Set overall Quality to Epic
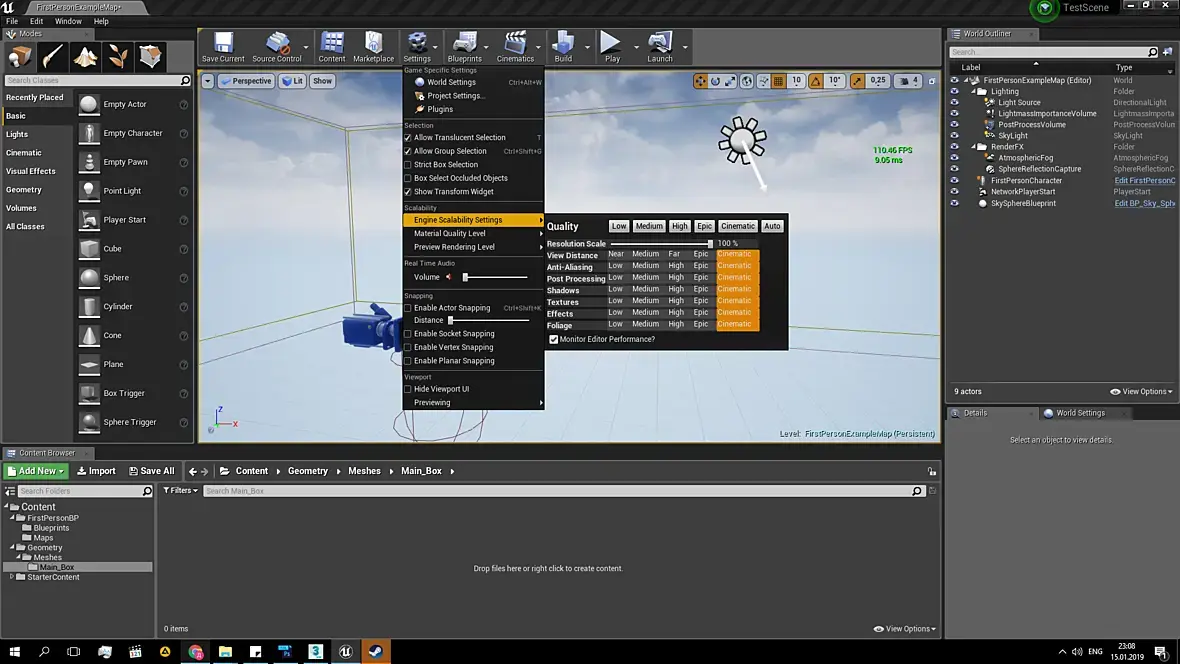 (x=704, y=226)
